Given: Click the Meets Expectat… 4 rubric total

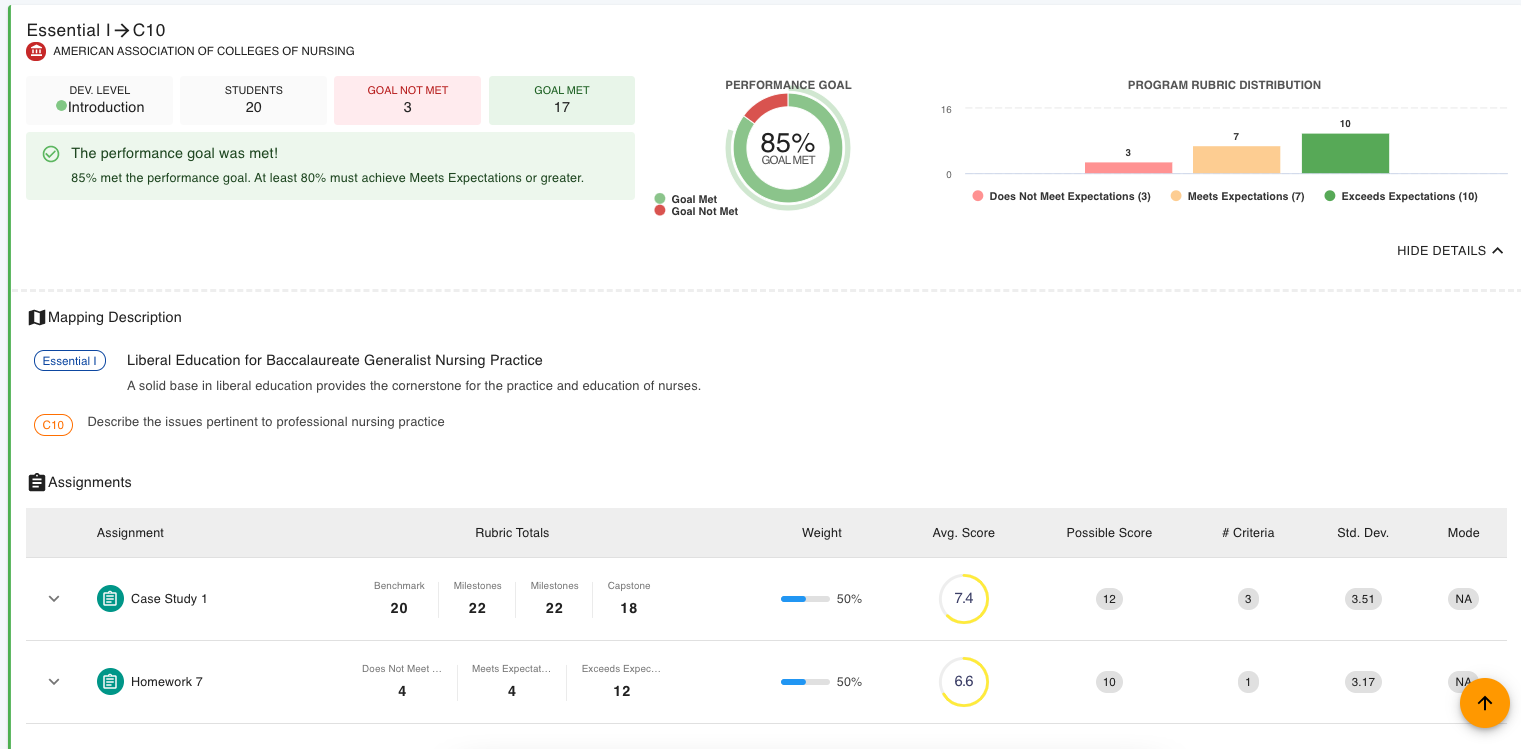Looking at the screenshot, I should point(511,681).
